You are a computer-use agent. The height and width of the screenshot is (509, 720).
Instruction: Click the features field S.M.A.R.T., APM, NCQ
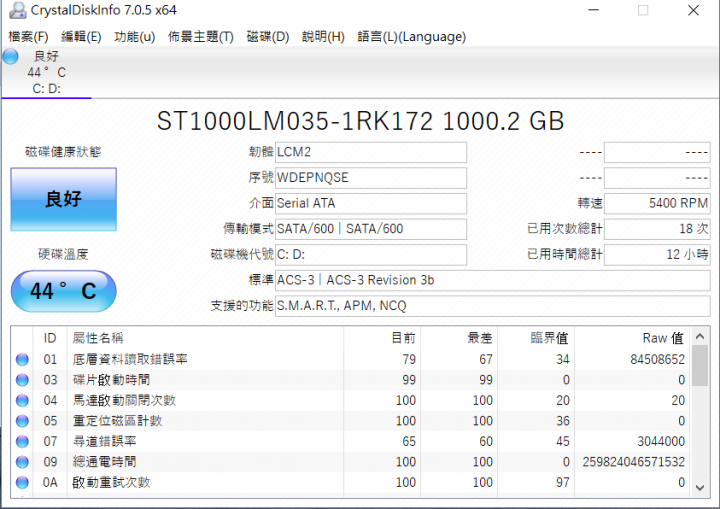(x=493, y=306)
